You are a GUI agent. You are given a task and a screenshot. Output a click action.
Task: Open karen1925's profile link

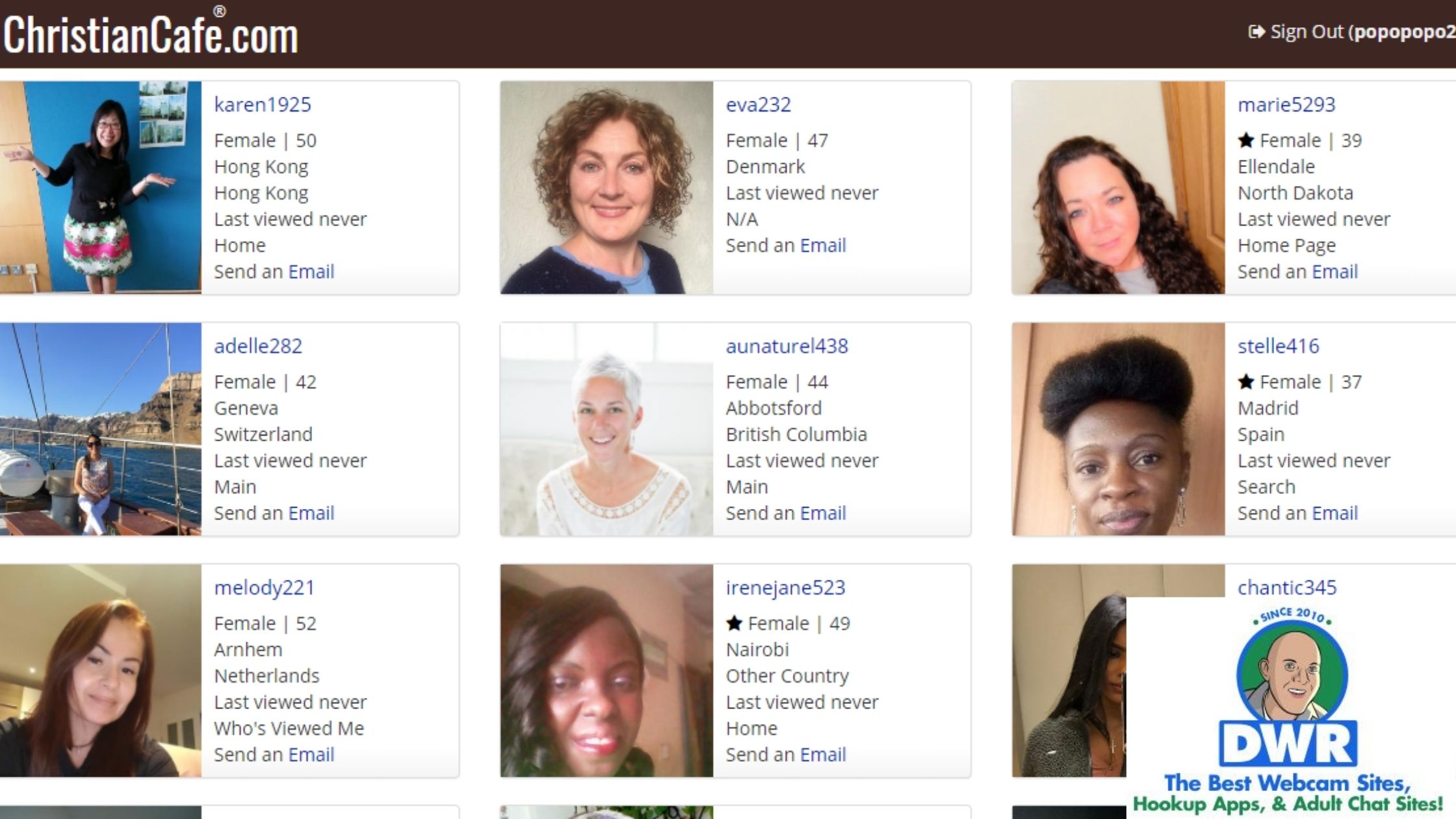263,105
